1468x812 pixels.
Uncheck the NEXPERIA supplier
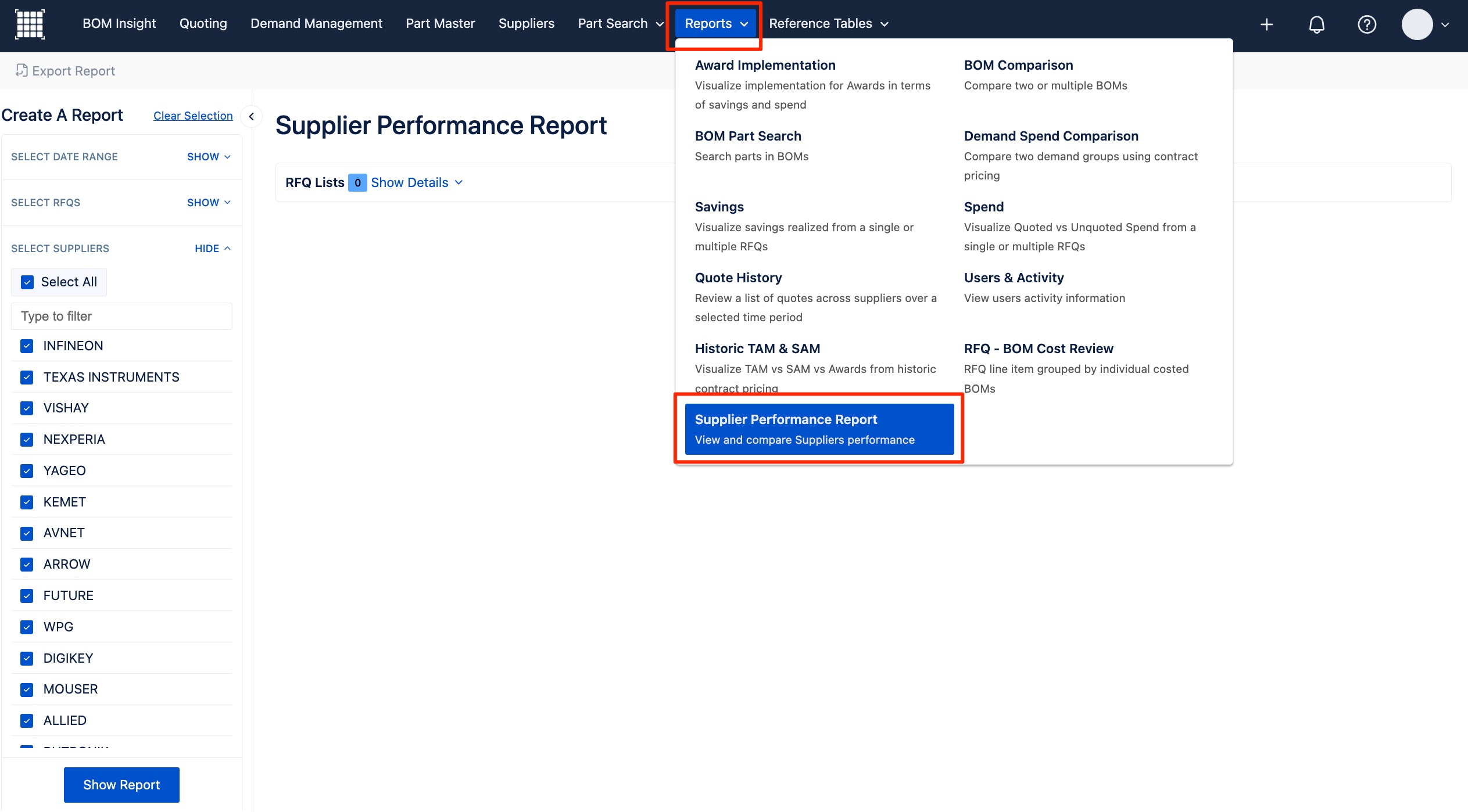click(x=27, y=440)
